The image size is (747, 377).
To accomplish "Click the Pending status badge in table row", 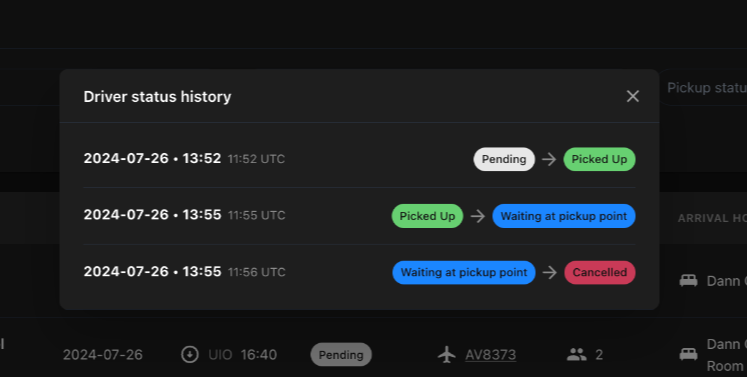I will click(341, 355).
